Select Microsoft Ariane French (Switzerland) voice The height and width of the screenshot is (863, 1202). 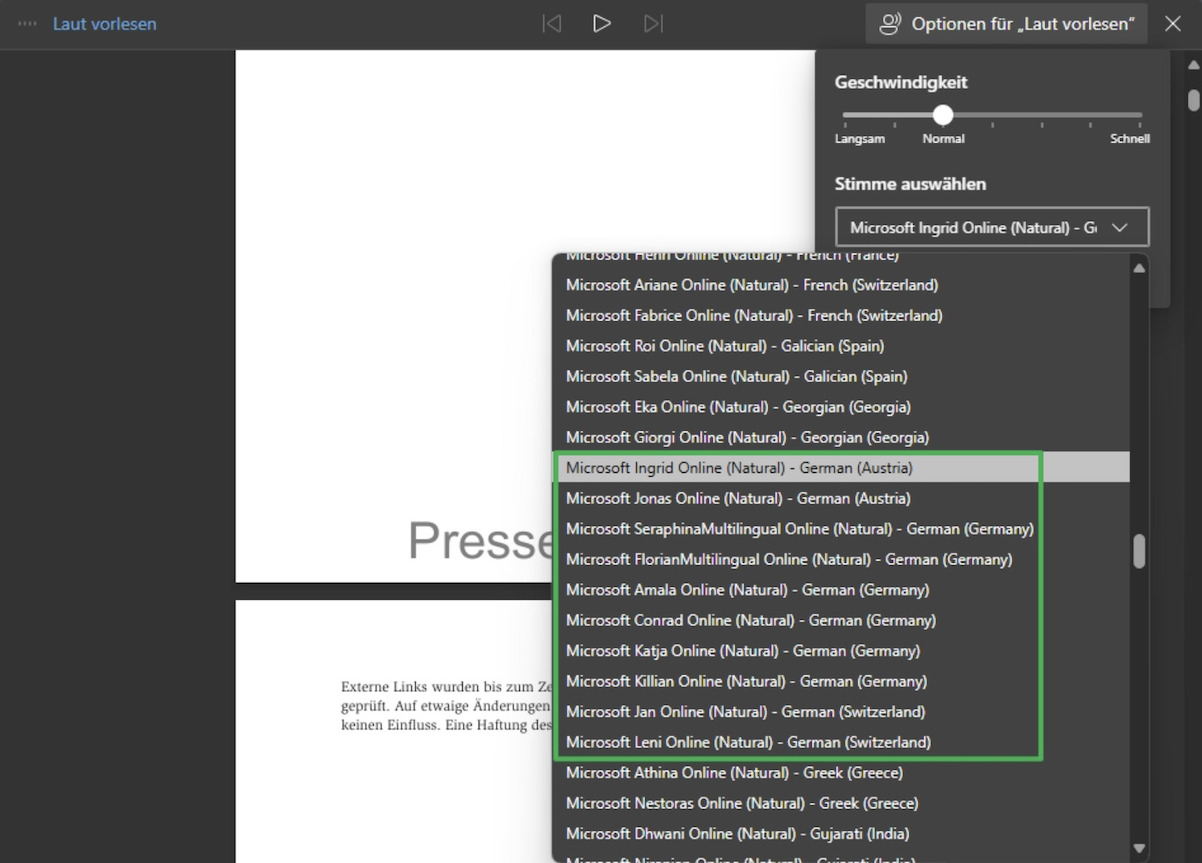click(x=841, y=285)
